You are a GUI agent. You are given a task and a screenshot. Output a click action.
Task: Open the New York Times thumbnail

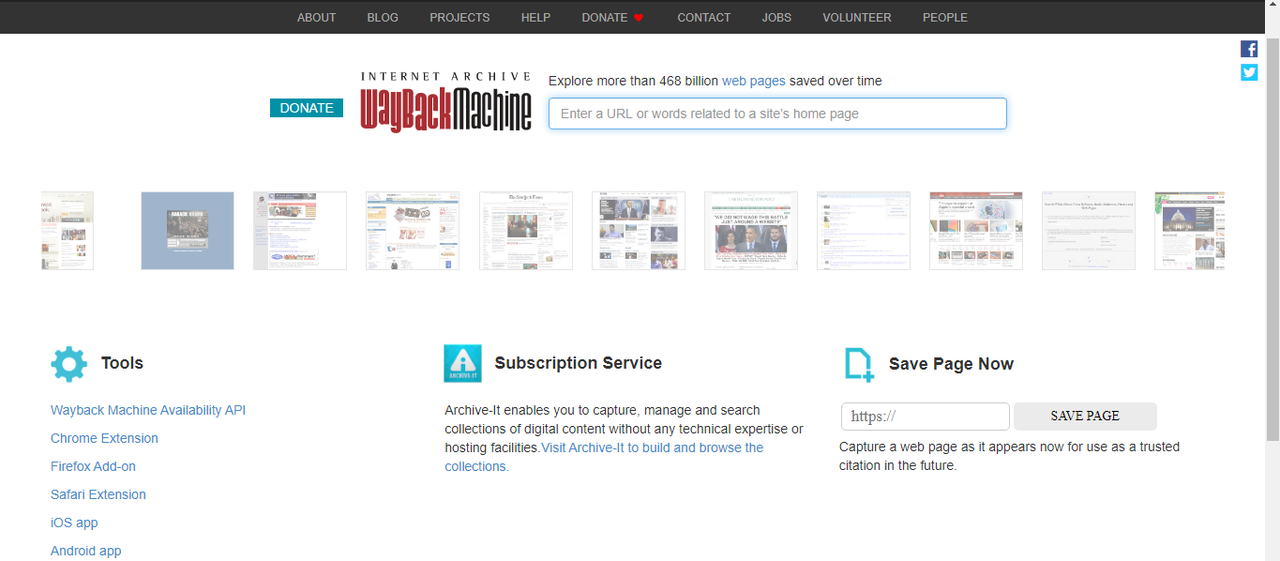pyautogui.click(x=526, y=230)
